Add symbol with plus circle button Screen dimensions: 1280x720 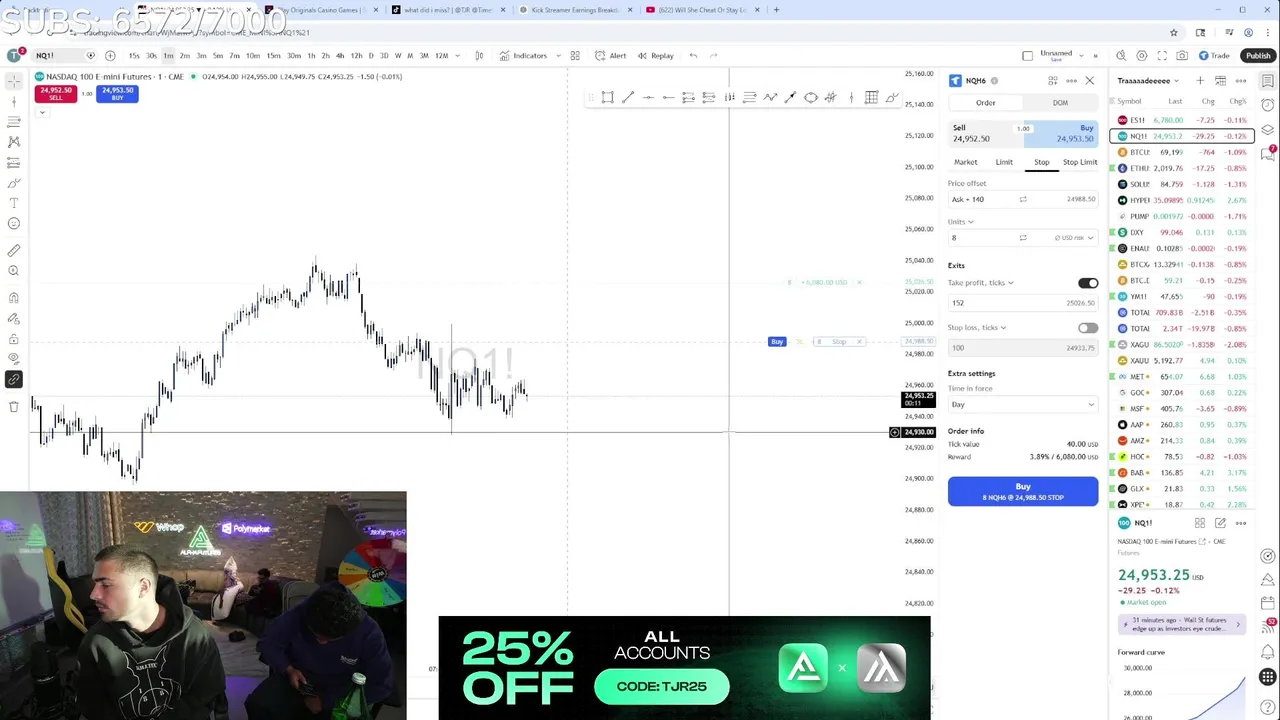[110, 56]
